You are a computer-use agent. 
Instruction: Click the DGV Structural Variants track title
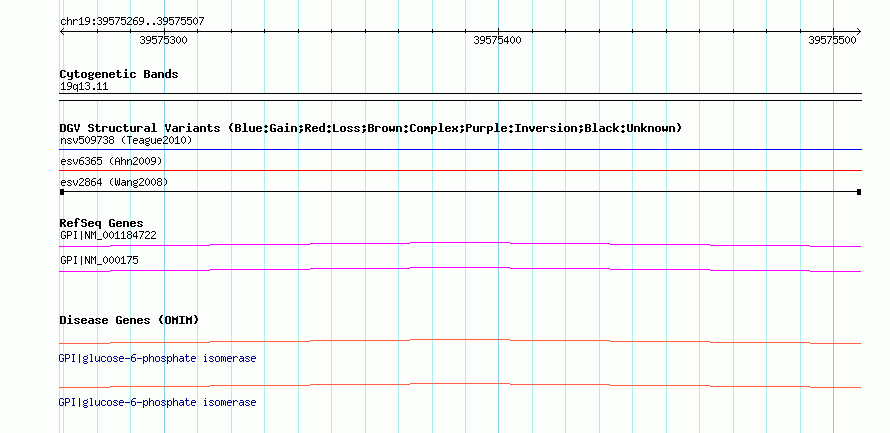pos(371,128)
